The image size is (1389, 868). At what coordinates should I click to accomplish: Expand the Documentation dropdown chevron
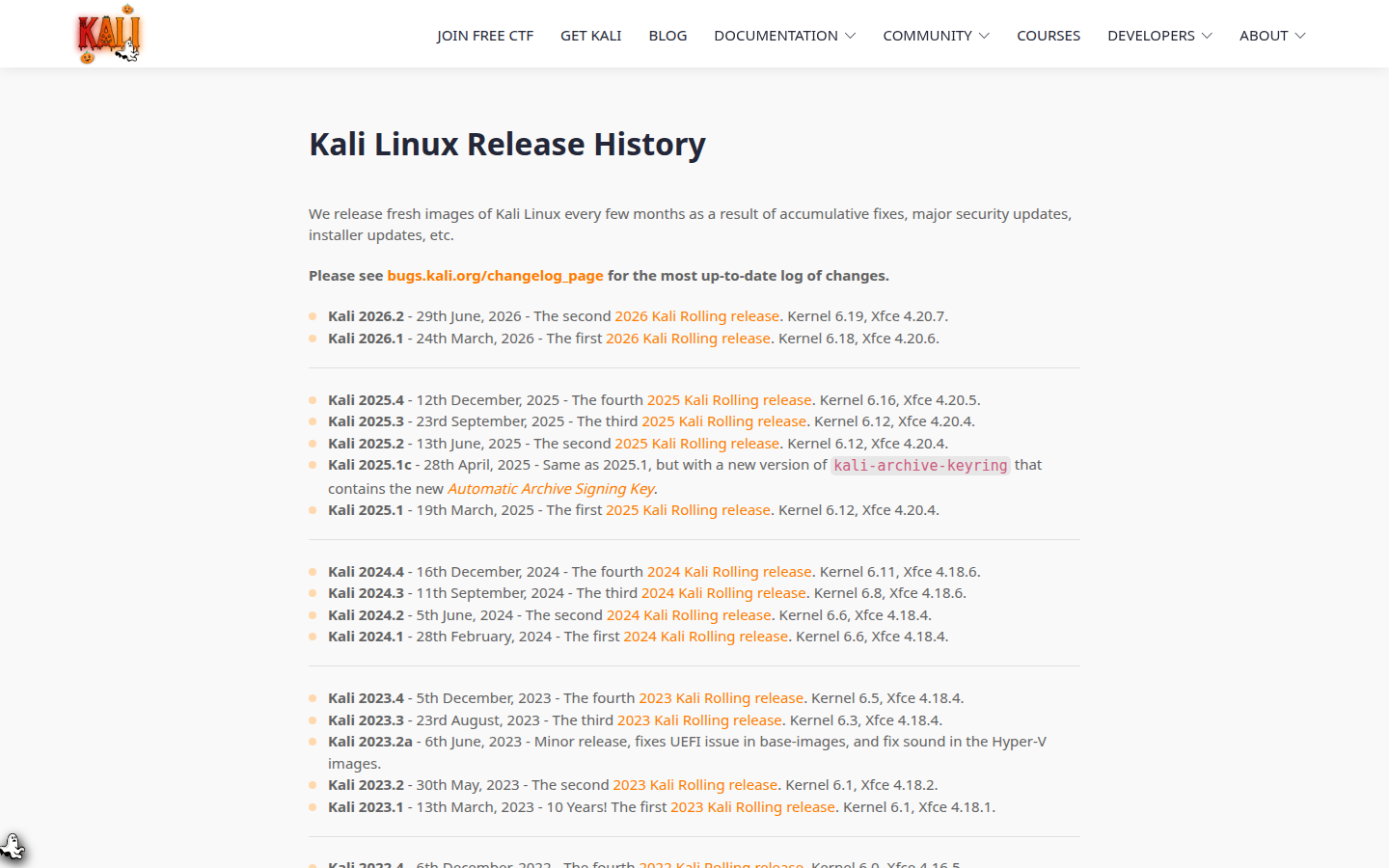pyautogui.click(x=850, y=36)
